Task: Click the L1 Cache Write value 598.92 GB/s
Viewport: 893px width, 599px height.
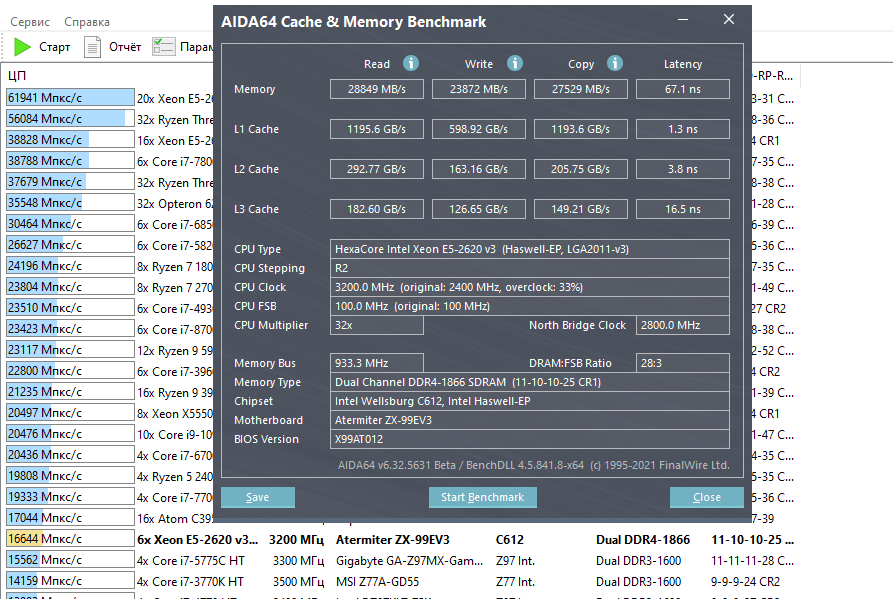Action: click(478, 129)
